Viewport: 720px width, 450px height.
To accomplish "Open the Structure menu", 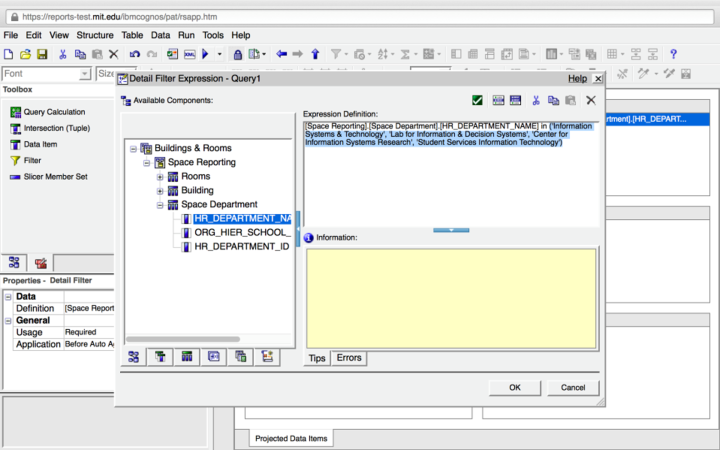I will 95,35.
